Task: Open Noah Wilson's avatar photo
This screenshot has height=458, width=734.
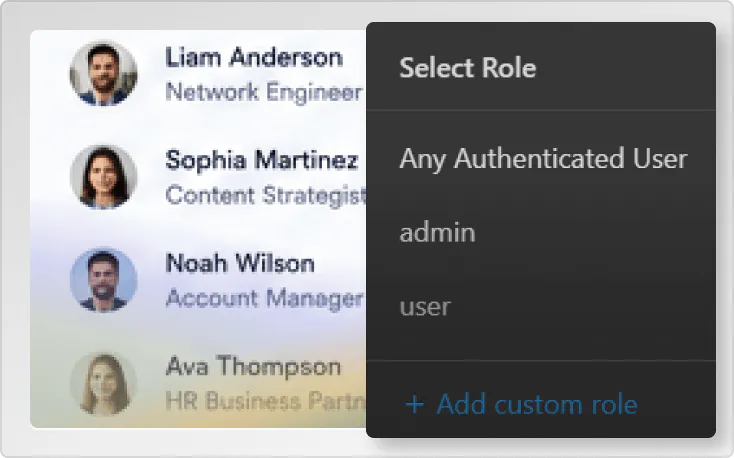Action: click(103, 280)
